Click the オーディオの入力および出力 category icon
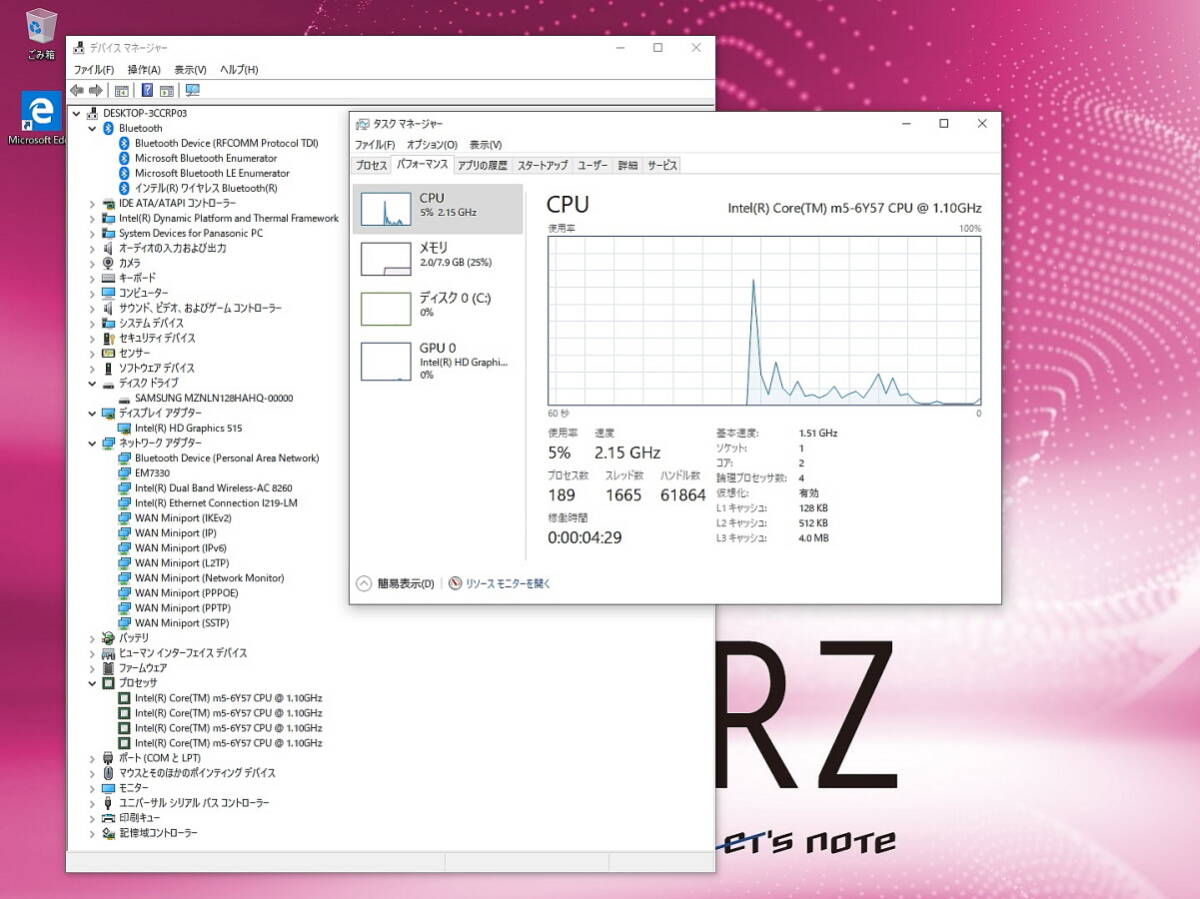 coord(109,248)
